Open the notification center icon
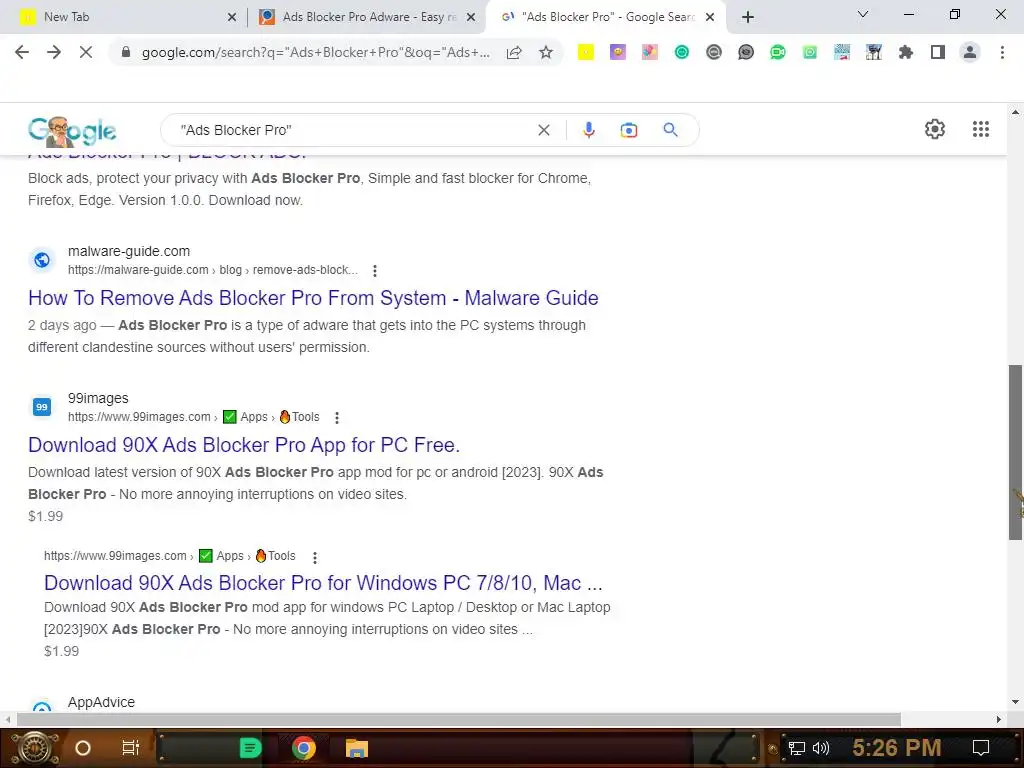This screenshot has width=1024, height=768. pos(981,748)
